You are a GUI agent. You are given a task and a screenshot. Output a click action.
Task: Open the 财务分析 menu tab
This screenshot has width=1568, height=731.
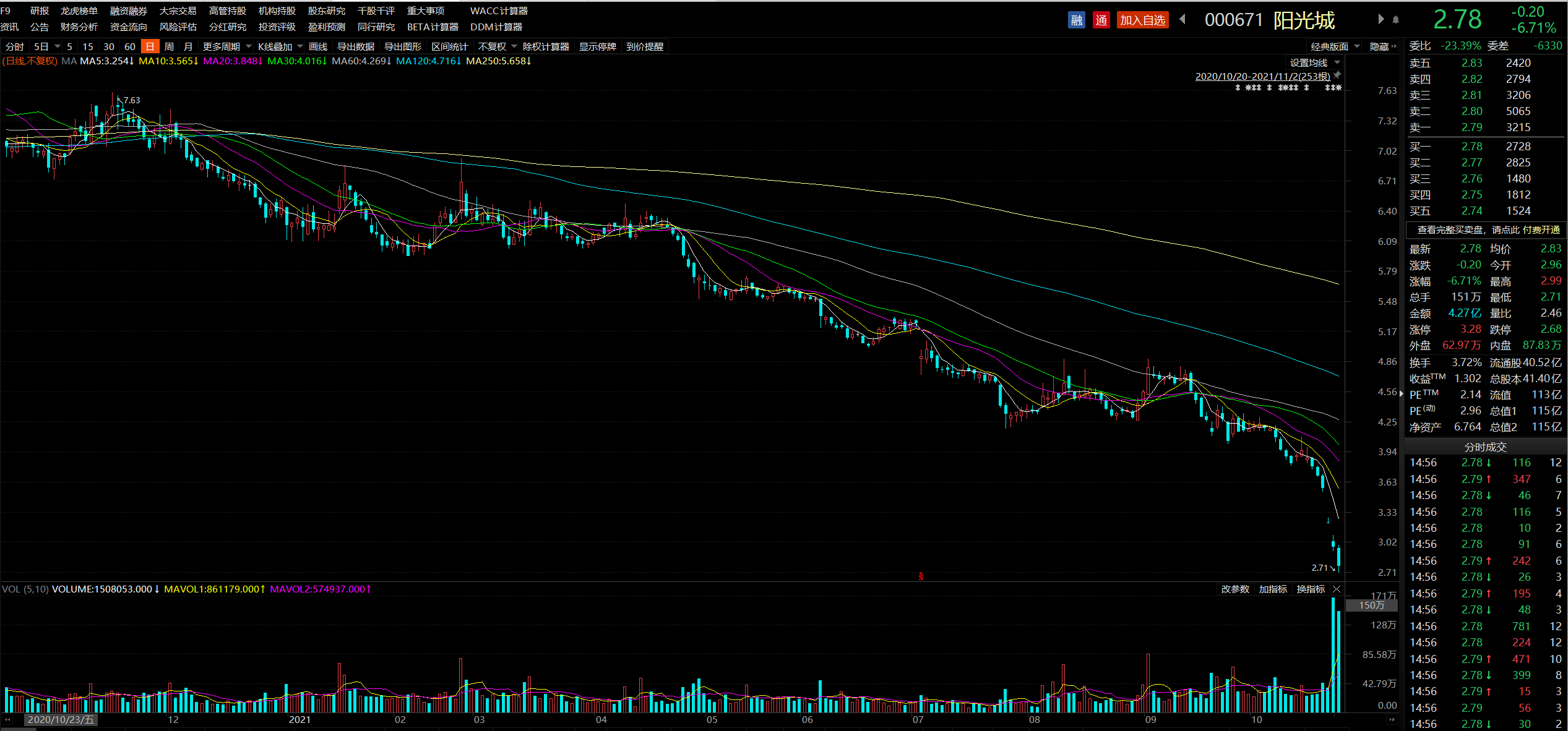click(79, 27)
